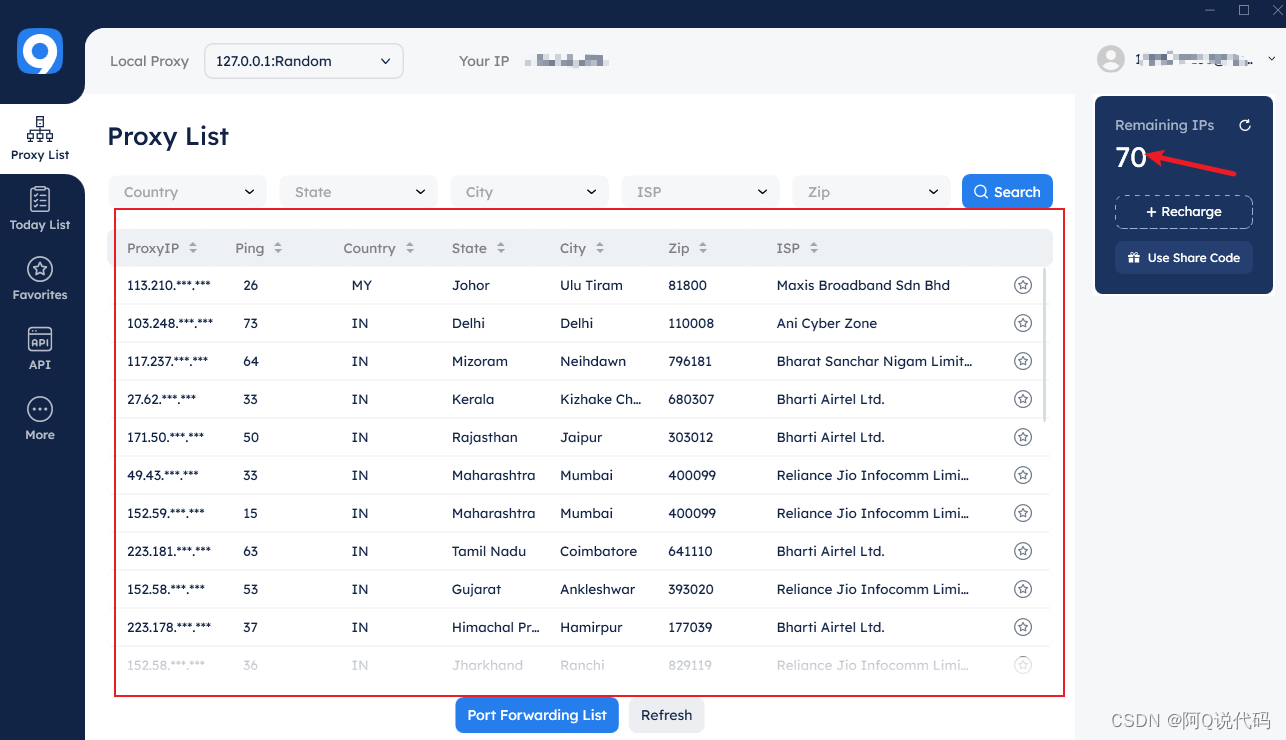Click the Recharge button
This screenshot has height=740, width=1286.
pyautogui.click(x=1184, y=212)
